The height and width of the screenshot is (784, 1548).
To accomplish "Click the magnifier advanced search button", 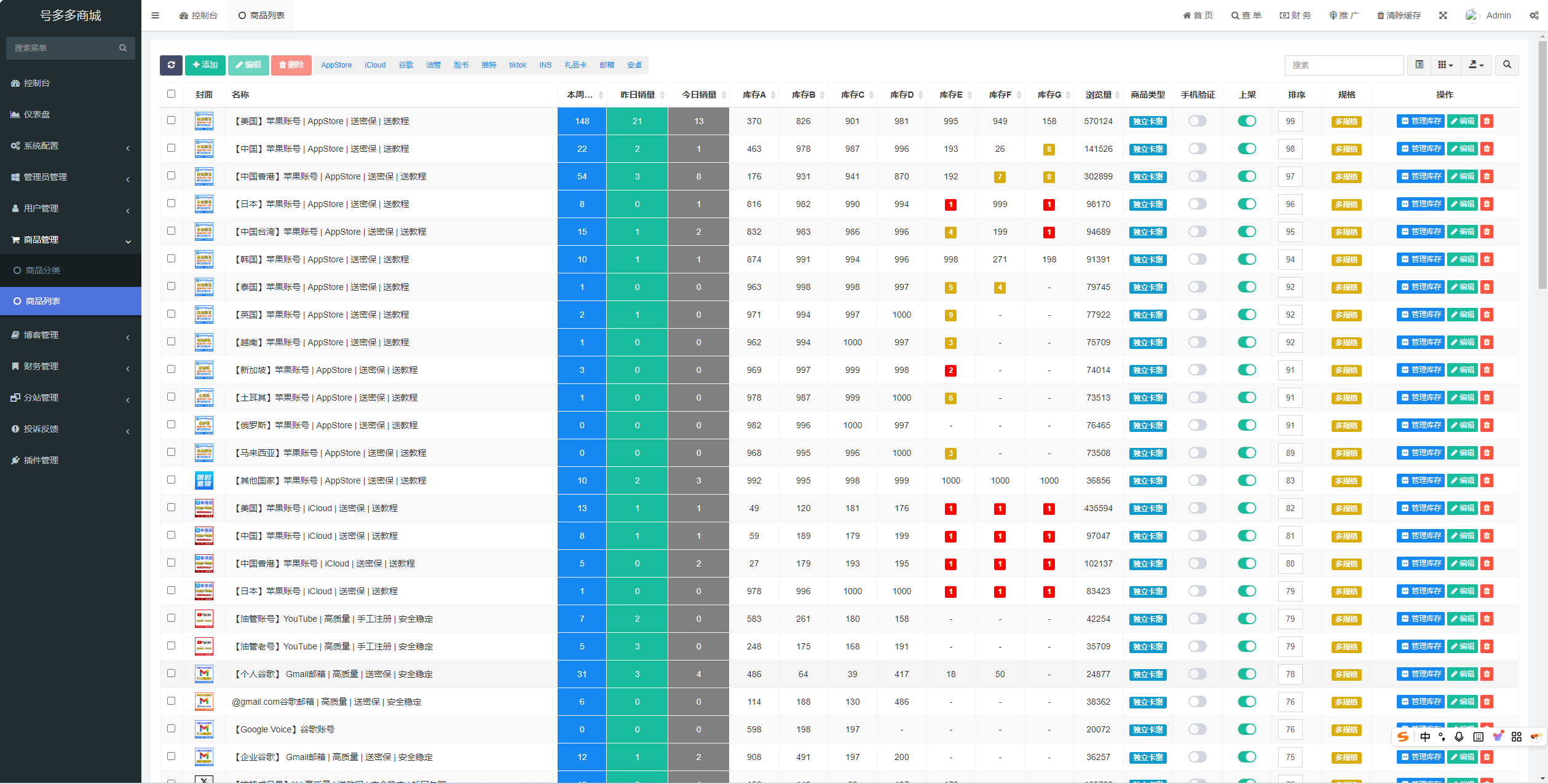I will pos(1507,65).
